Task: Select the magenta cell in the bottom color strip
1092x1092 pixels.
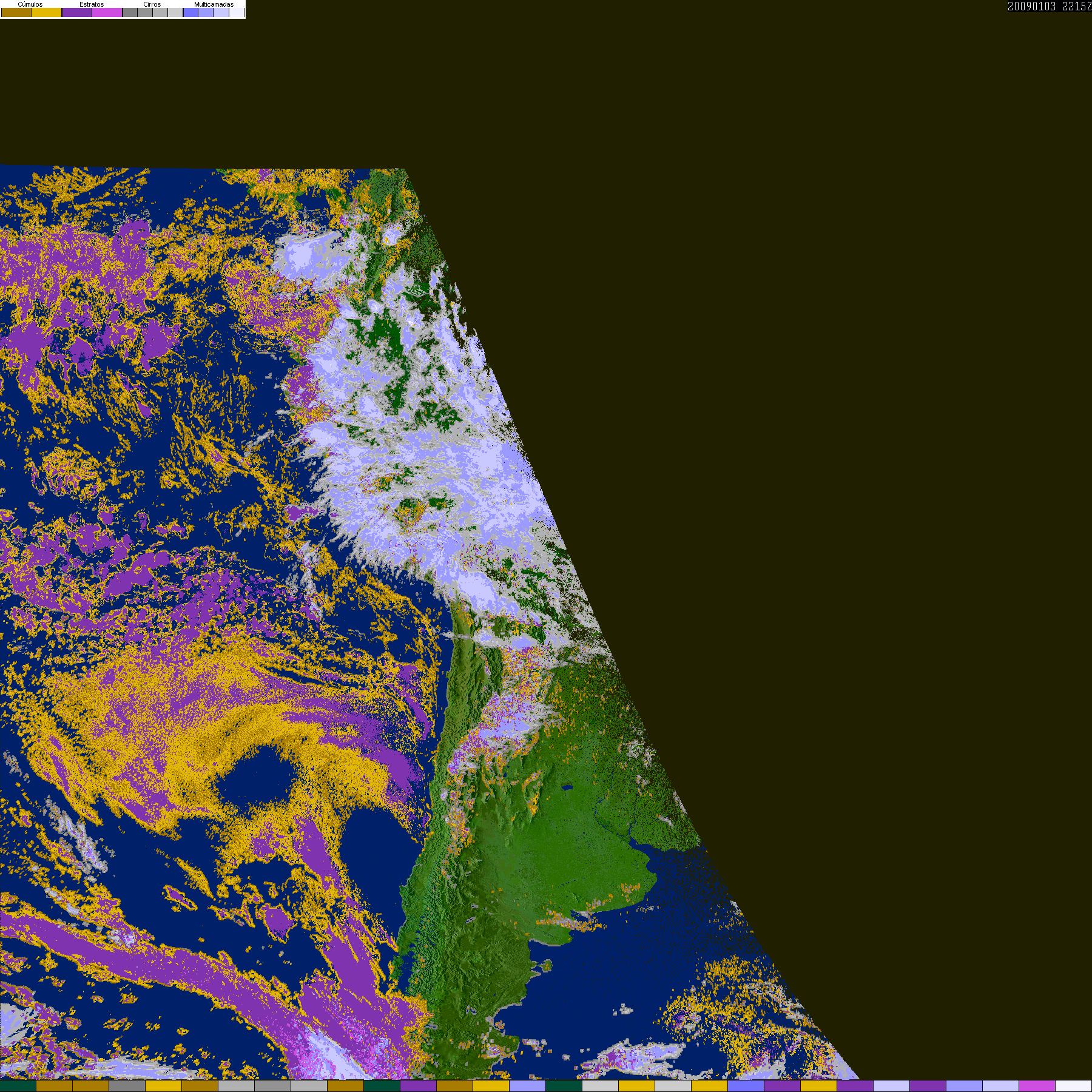Action: (x=1037, y=1086)
